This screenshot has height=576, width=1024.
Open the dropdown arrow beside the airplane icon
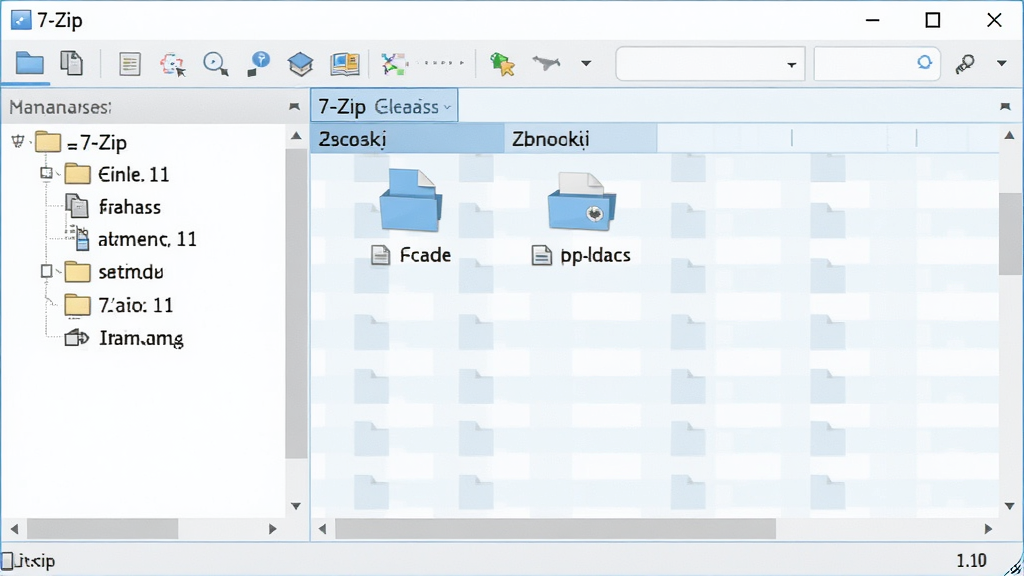coord(586,64)
